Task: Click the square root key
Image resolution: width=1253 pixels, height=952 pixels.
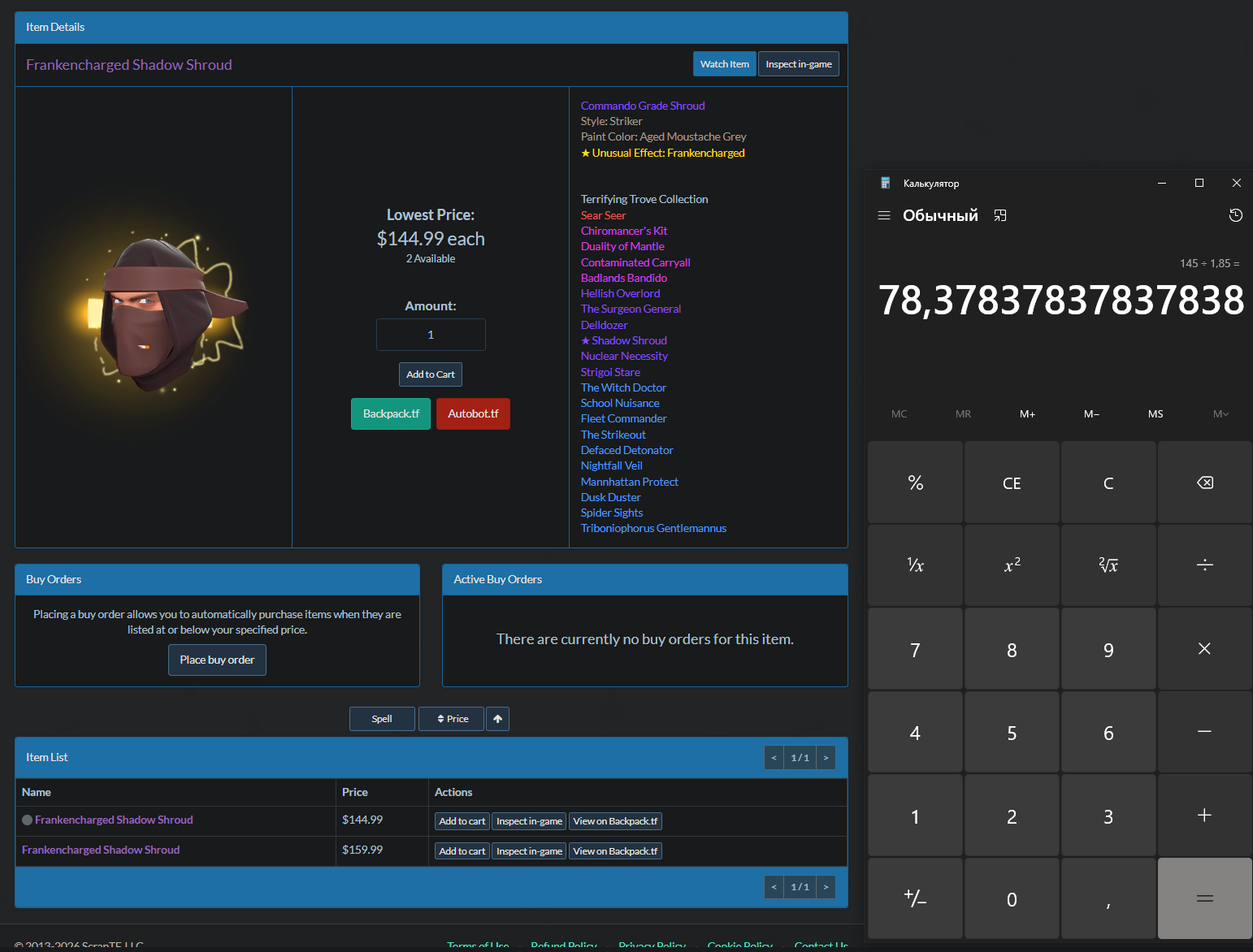Action: 1108,565
